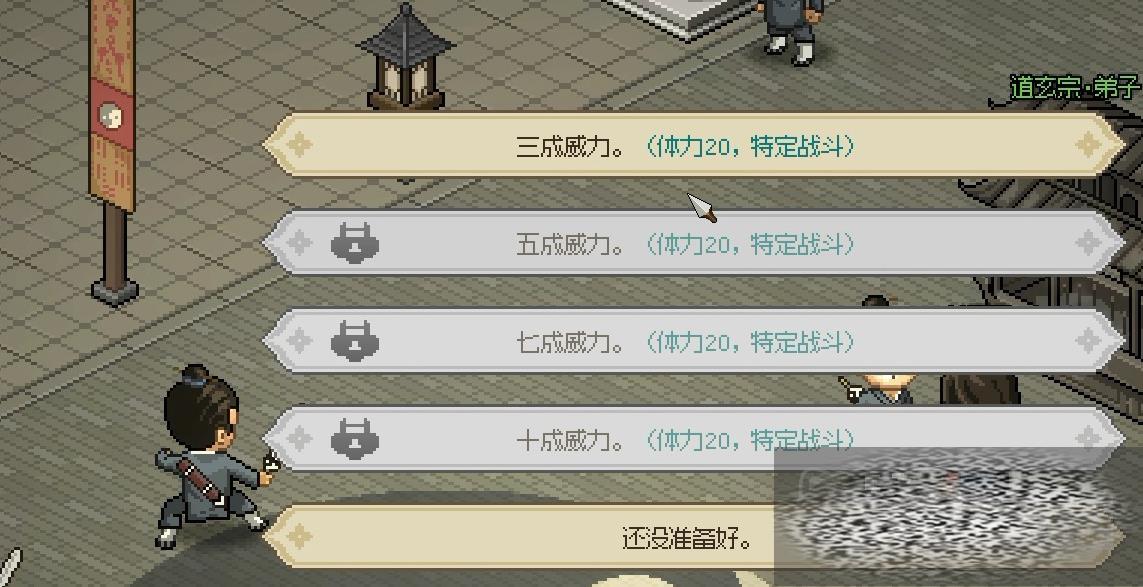Click the dark-haired NPC beside the bald one
This screenshot has width=1143, height=587.
pos(979,389)
